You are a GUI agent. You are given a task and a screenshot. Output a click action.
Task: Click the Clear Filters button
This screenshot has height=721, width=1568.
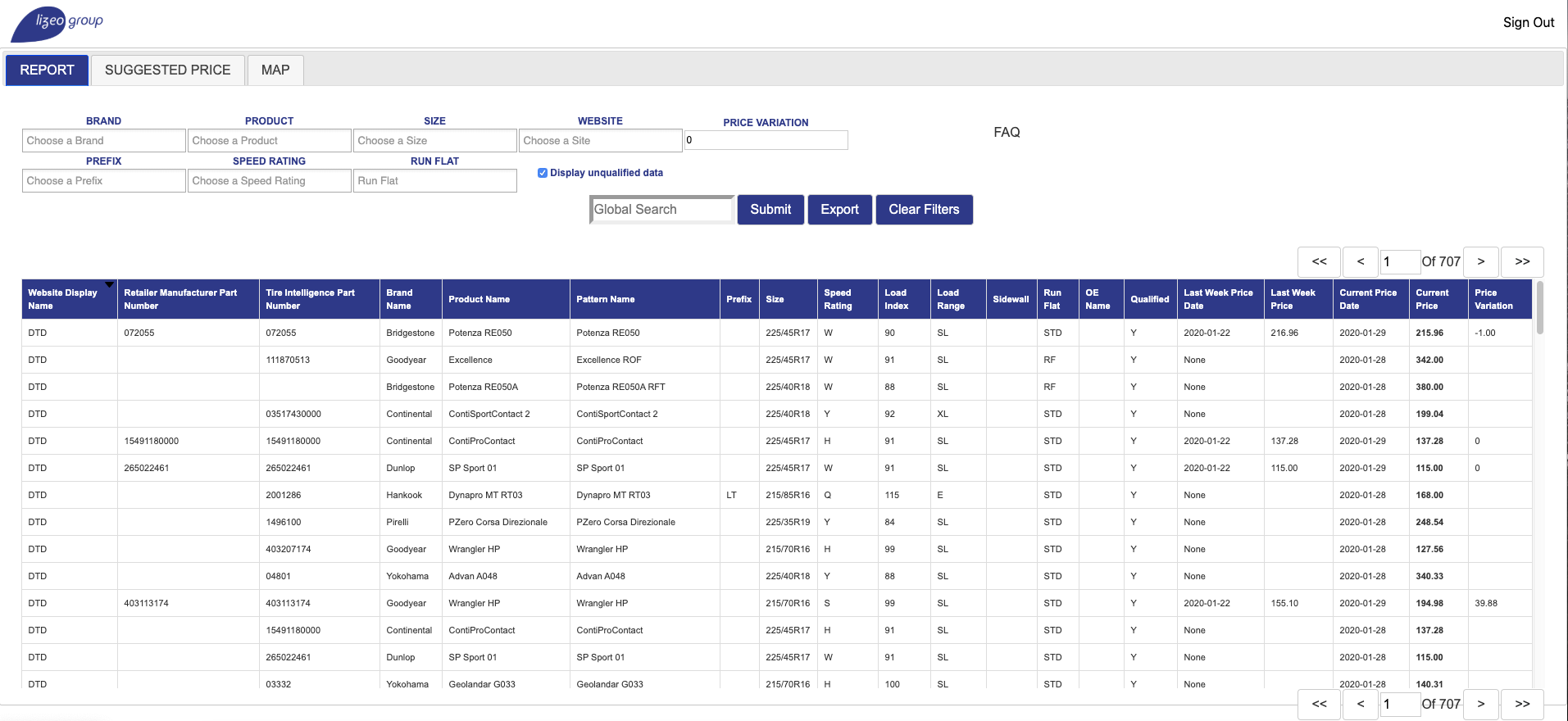click(x=924, y=210)
